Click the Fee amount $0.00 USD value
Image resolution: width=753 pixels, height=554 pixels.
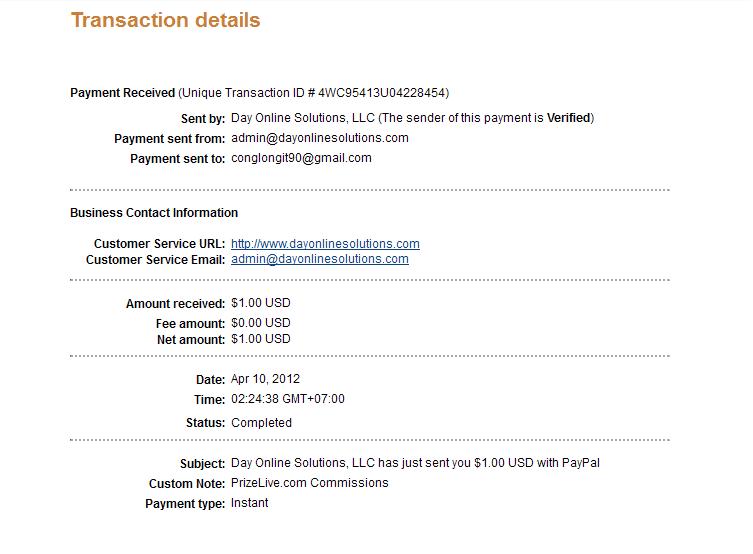260,323
